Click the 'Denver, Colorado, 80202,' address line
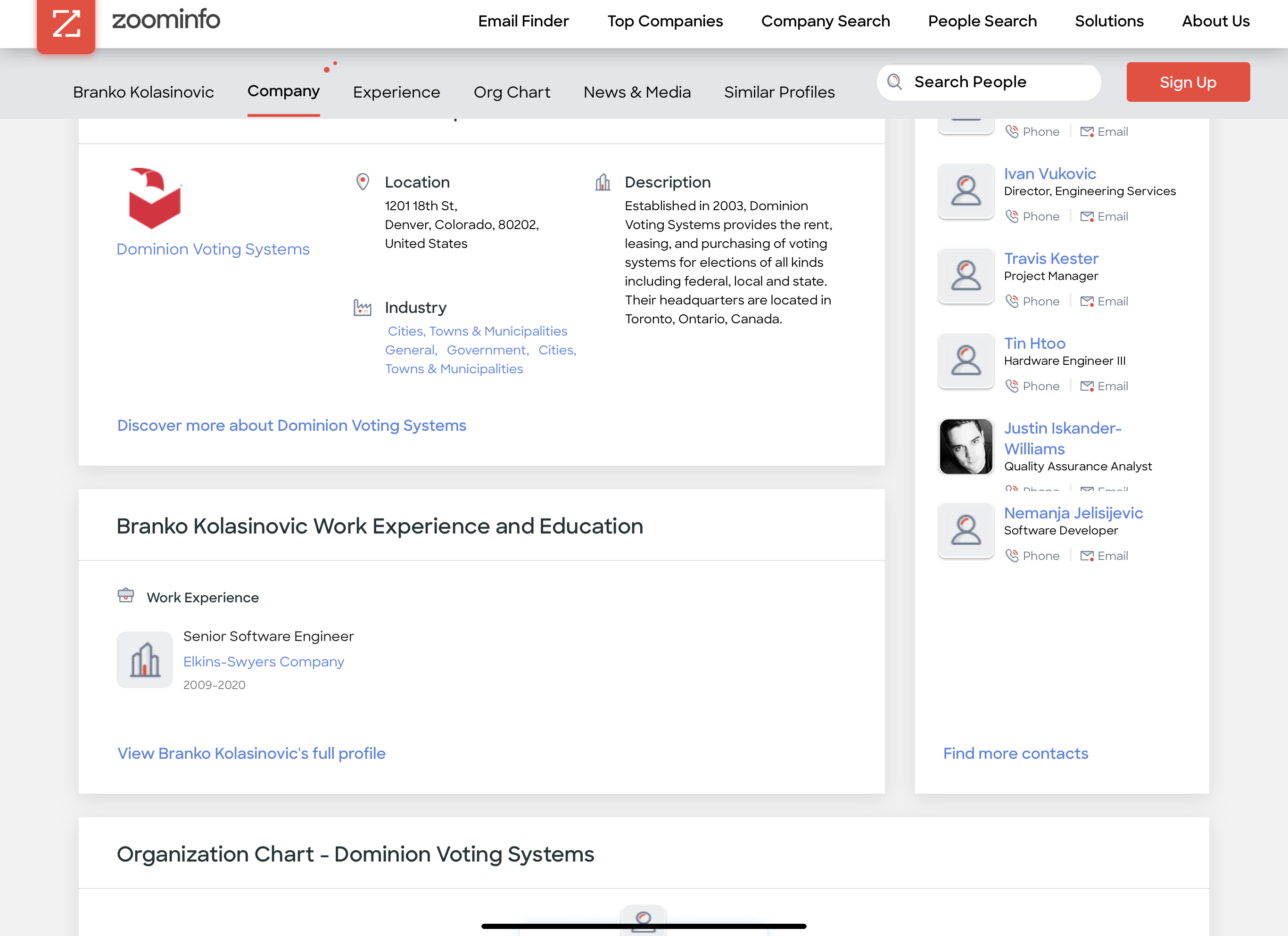 click(x=462, y=224)
